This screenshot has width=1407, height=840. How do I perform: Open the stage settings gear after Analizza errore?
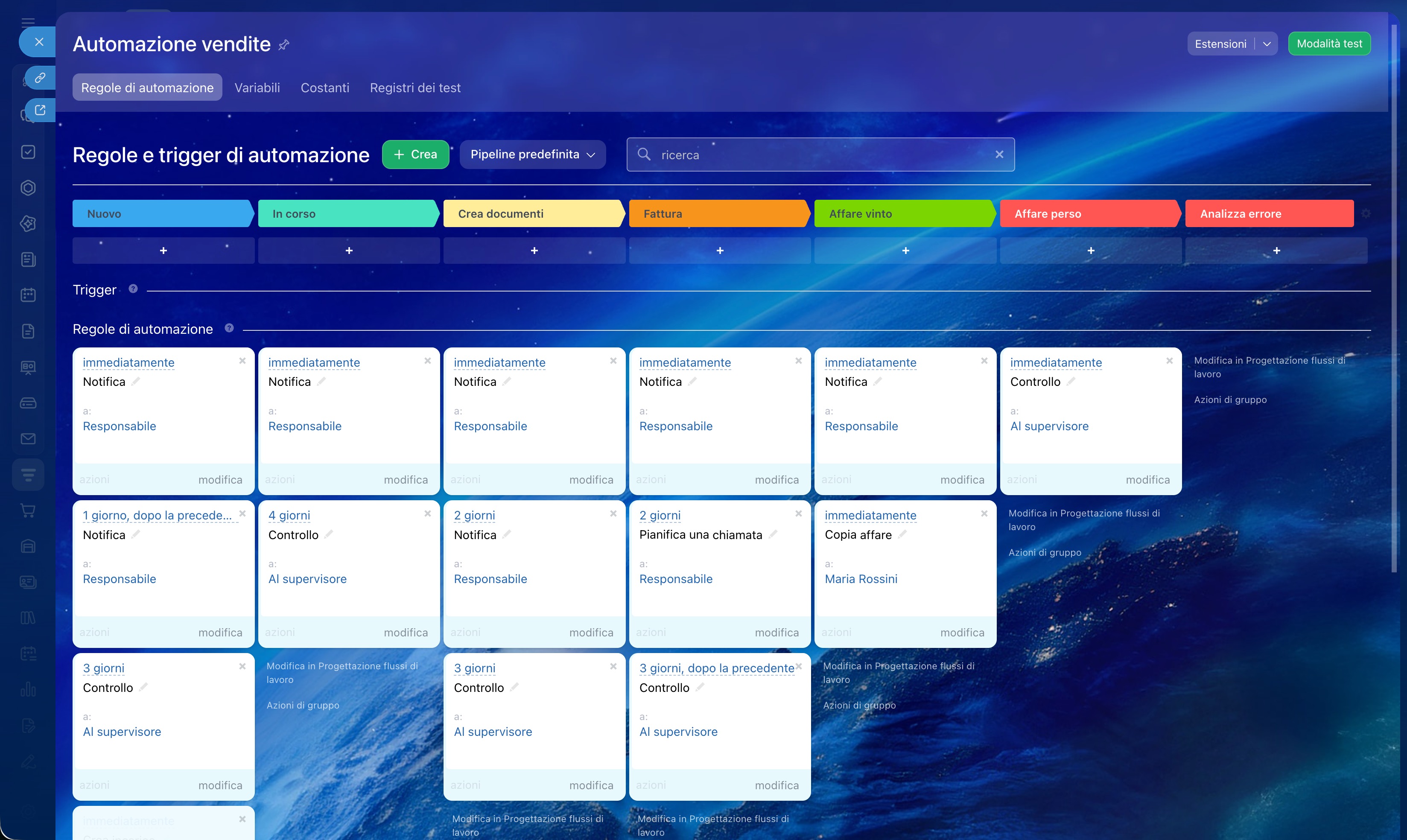click(1366, 213)
